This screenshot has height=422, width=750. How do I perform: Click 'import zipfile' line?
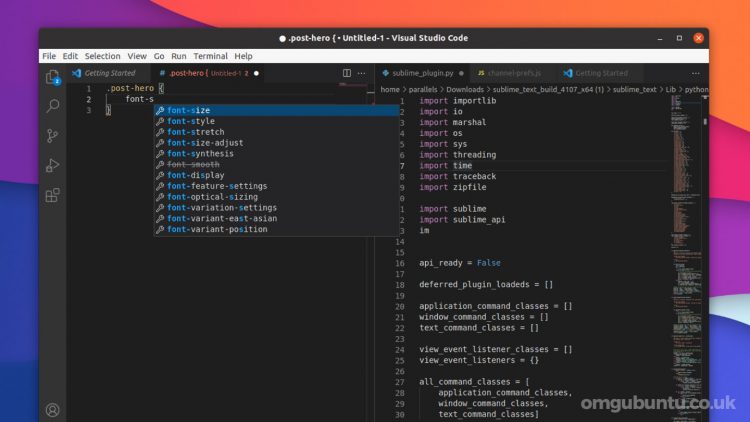tap(453, 188)
